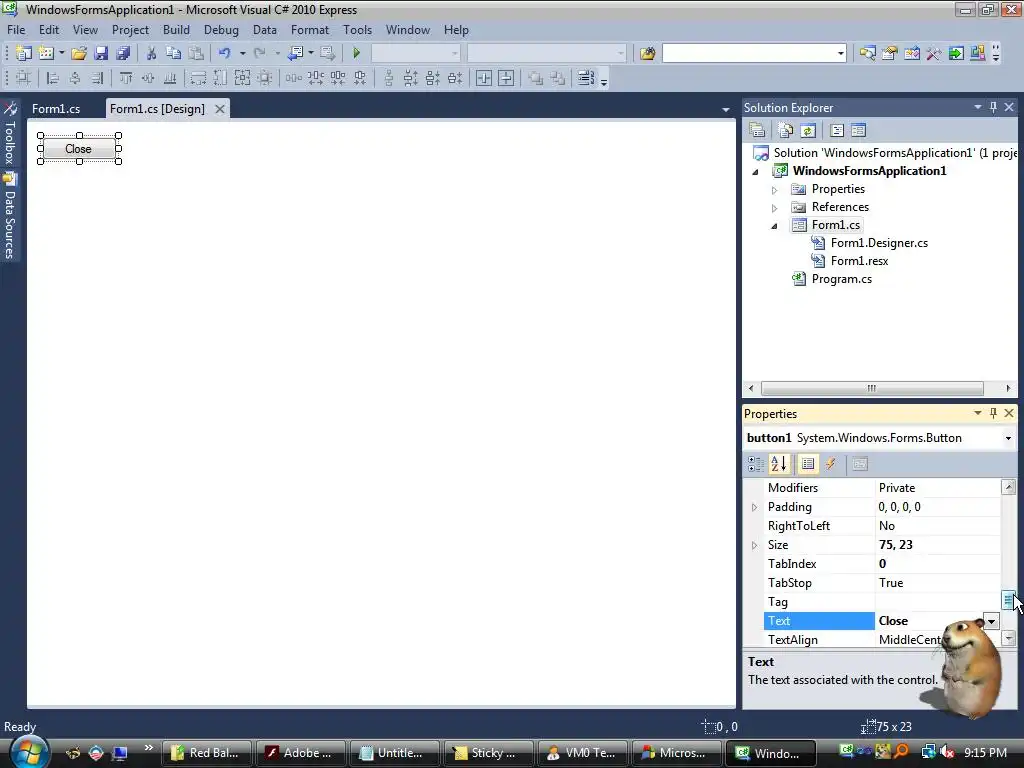Start debugging with the green play icon
1024x768 pixels.
(x=357, y=53)
